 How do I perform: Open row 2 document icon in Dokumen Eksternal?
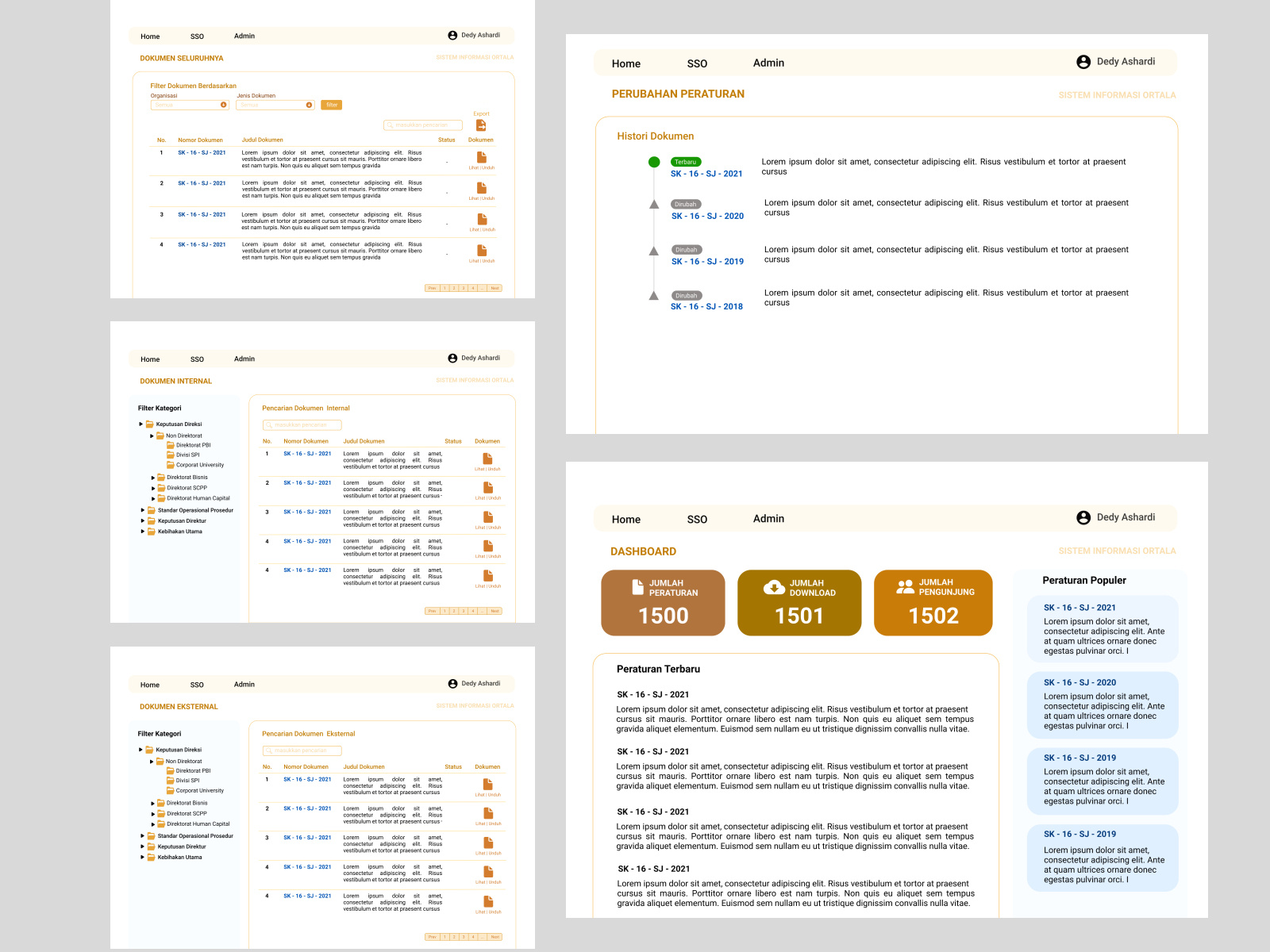coord(488,813)
